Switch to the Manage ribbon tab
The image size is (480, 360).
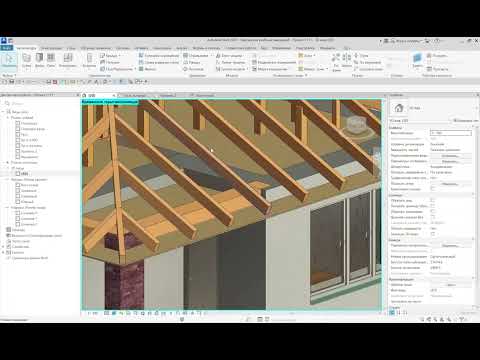[281, 48]
